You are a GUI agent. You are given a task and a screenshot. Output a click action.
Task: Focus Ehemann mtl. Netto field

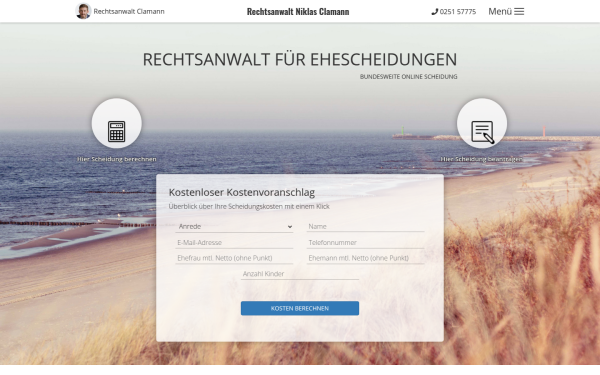[x=365, y=258]
